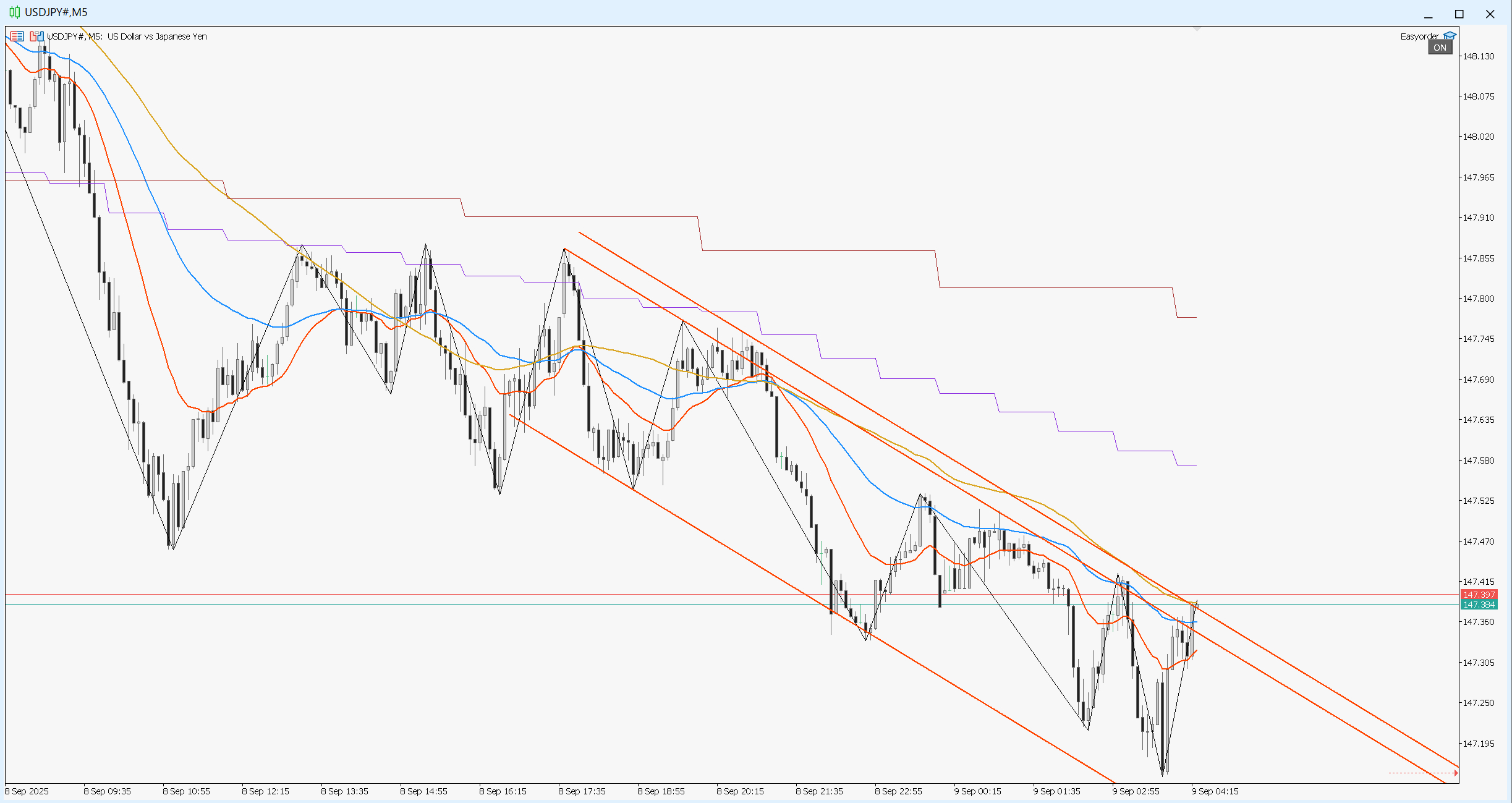
Task: Click the green 147.384 bid price label
Action: 1479,605
